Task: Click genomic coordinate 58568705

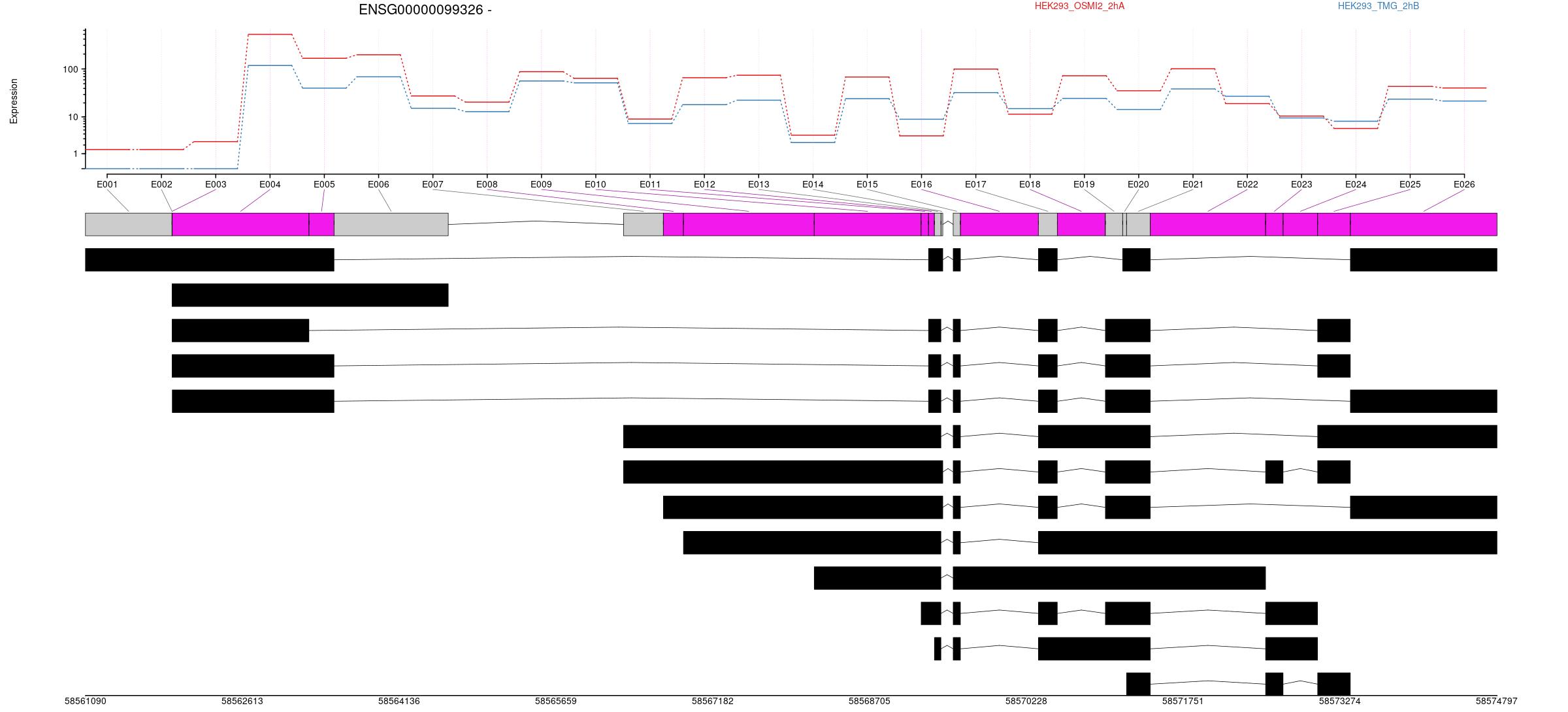Action: coord(869,701)
